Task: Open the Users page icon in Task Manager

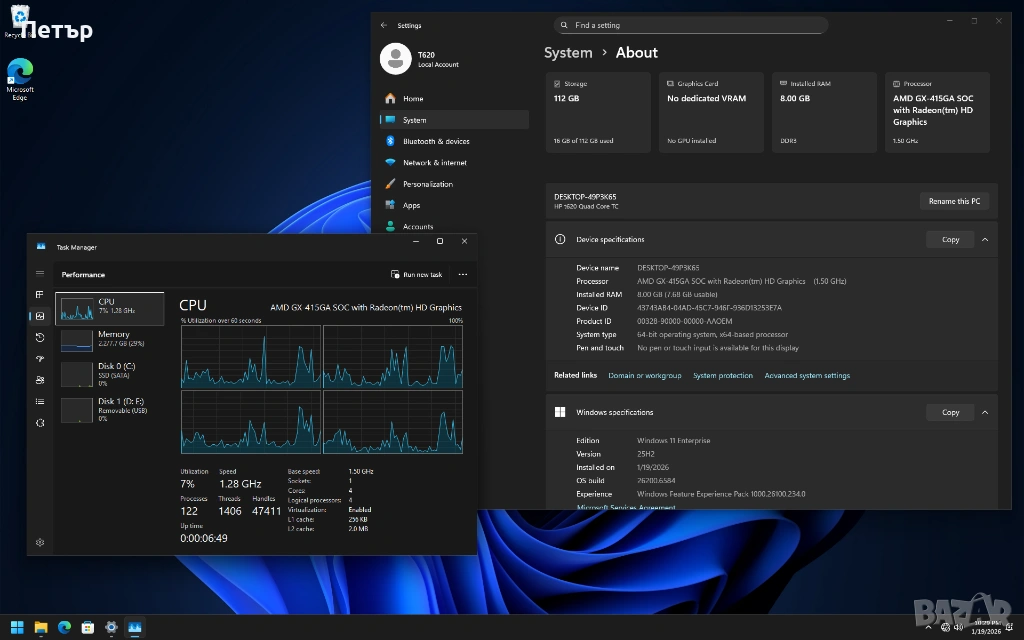Action: (40, 380)
